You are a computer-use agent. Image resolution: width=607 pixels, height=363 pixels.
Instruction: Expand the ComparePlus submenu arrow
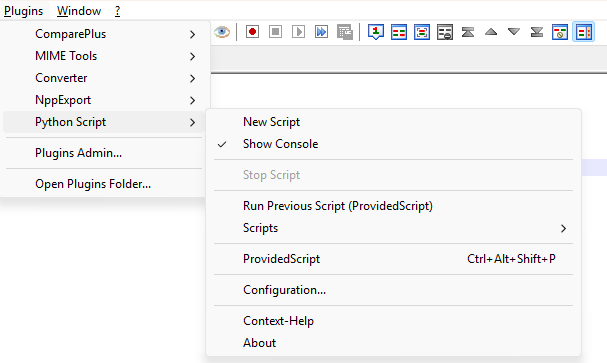click(192, 34)
